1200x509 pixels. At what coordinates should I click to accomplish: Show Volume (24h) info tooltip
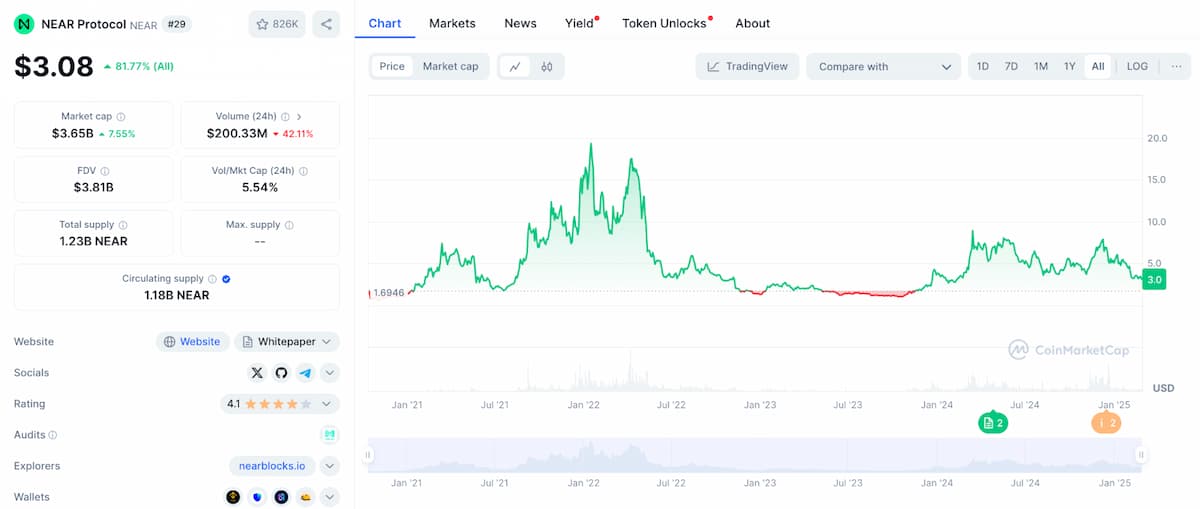[285, 117]
